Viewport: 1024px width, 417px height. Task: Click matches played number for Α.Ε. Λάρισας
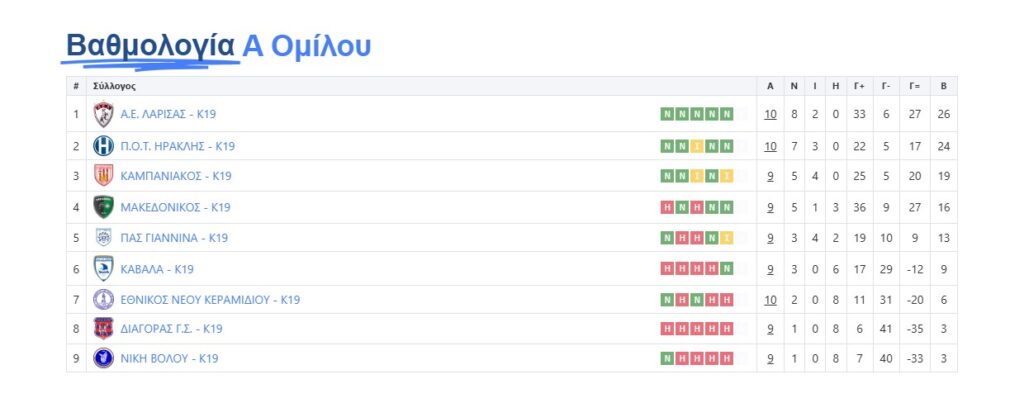[x=770, y=114]
